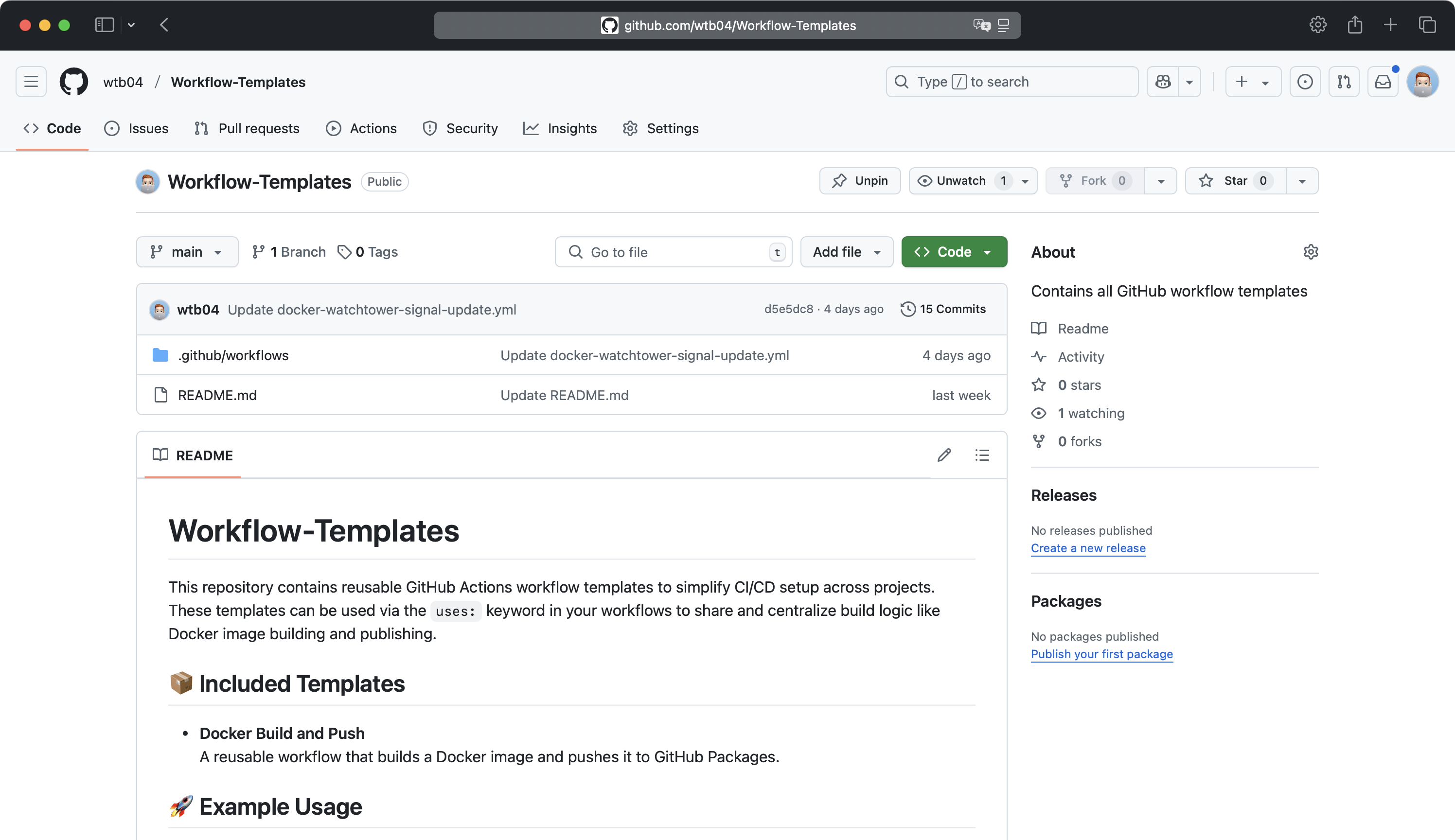Open Safari share icon in toolbar
Image resolution: width=1455 pixels, height=840 pixels.
click(x=1354, y=25)
